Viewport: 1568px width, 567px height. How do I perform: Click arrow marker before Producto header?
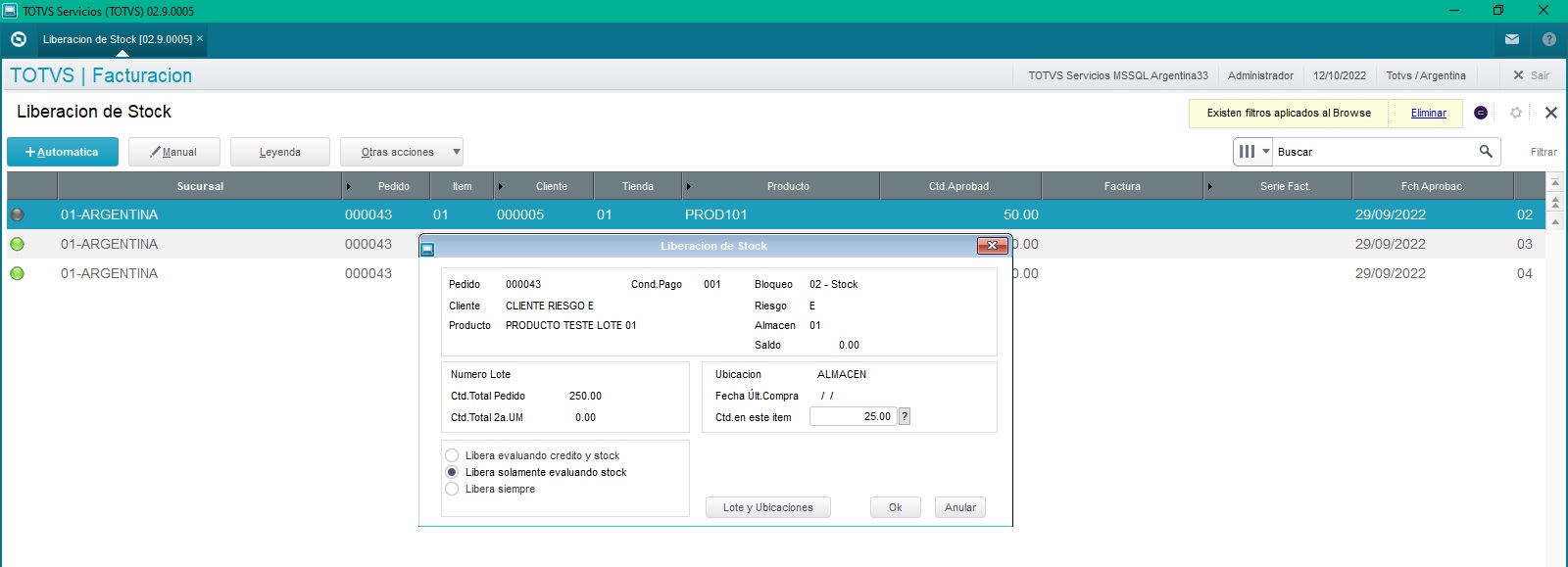688,186
